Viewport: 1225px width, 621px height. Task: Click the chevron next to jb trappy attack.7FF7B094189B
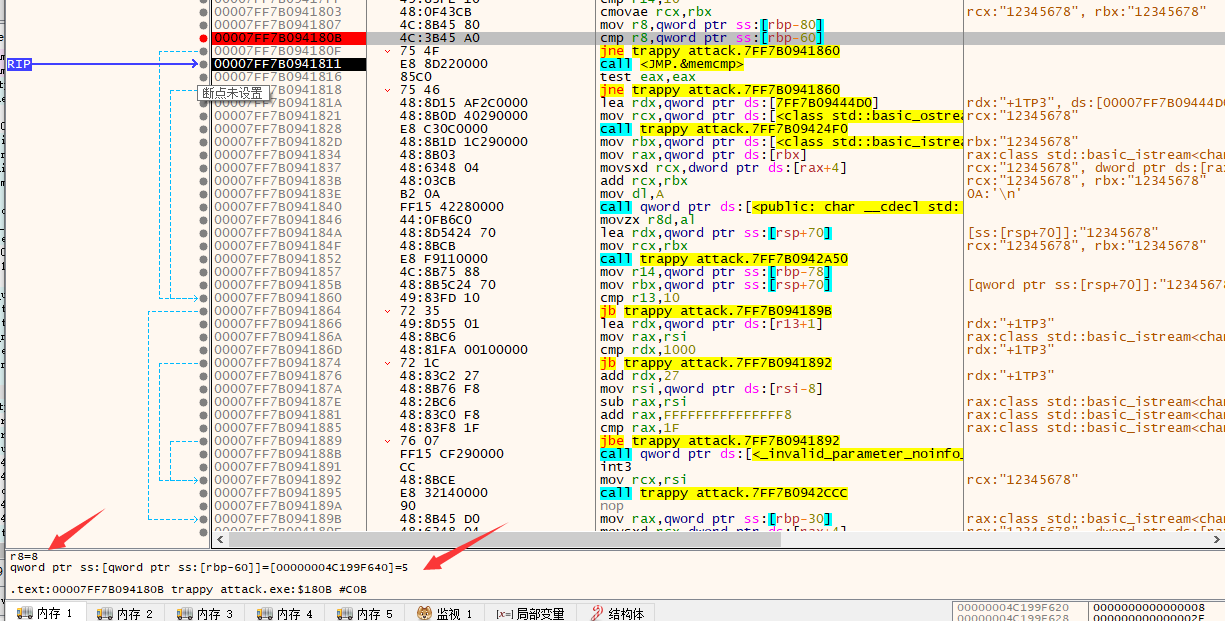click(x=389, y=310)
